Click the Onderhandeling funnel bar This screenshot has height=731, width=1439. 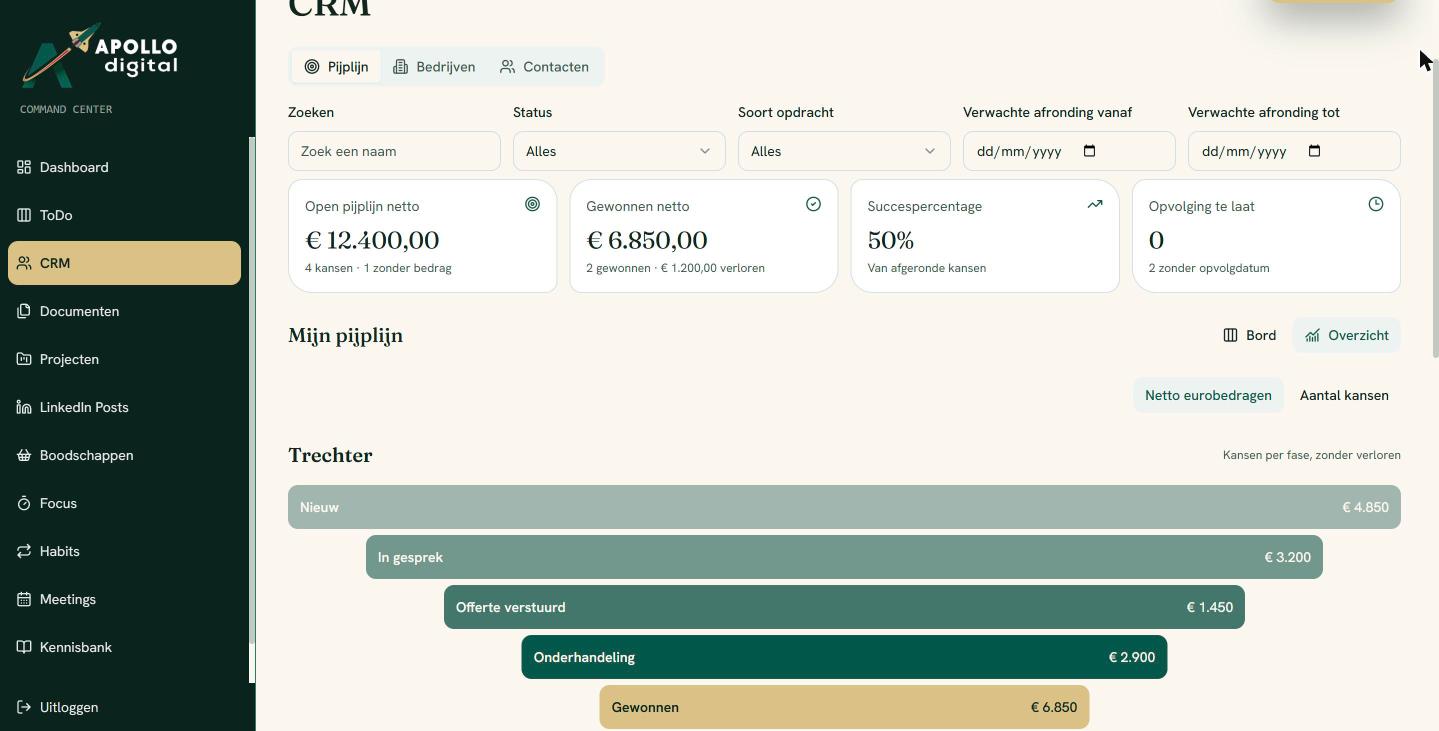(844, 657)
